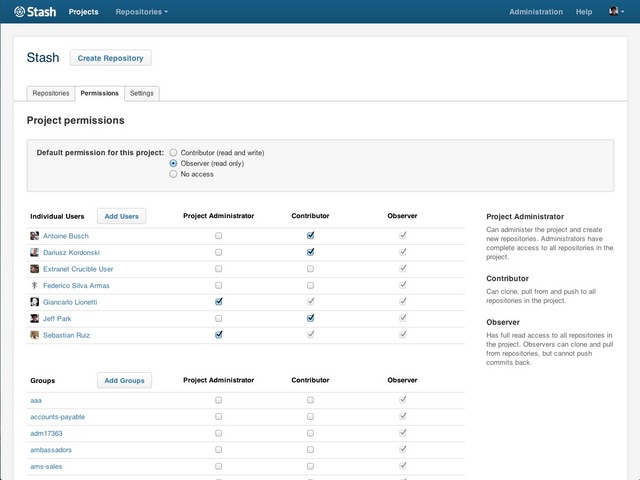
Task: Click Extranet Crucible User's avatar icon
Action: click(35, 269)
